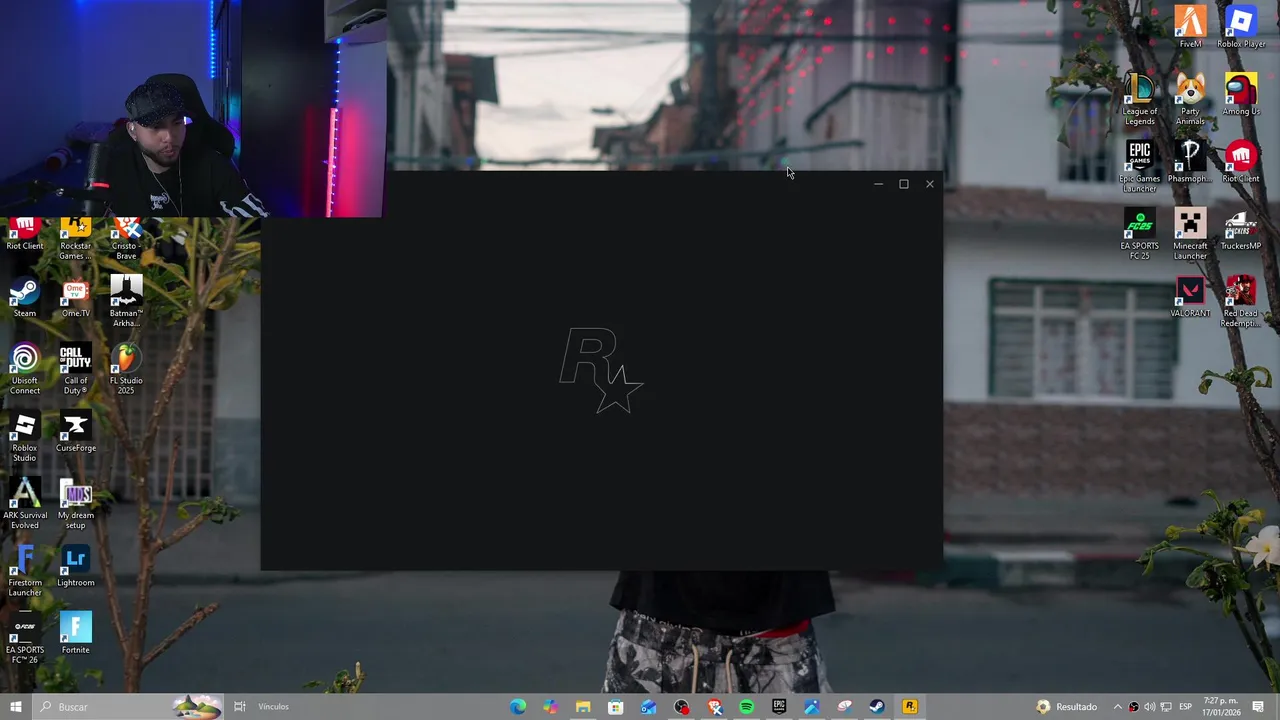
Task: Launch the Roblox Player shortcut
Action: [x=1241, y=27]
